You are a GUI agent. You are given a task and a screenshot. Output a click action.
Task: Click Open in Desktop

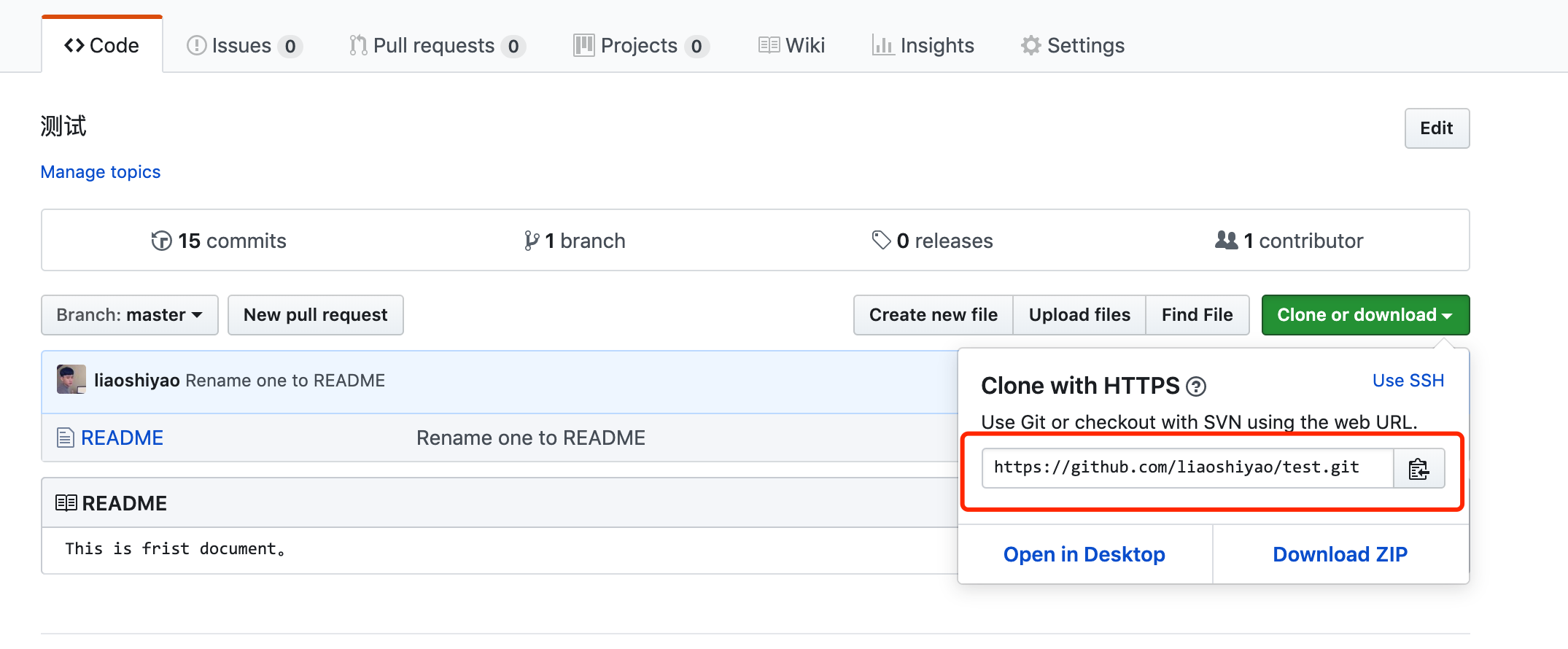tap(1084, 555)
